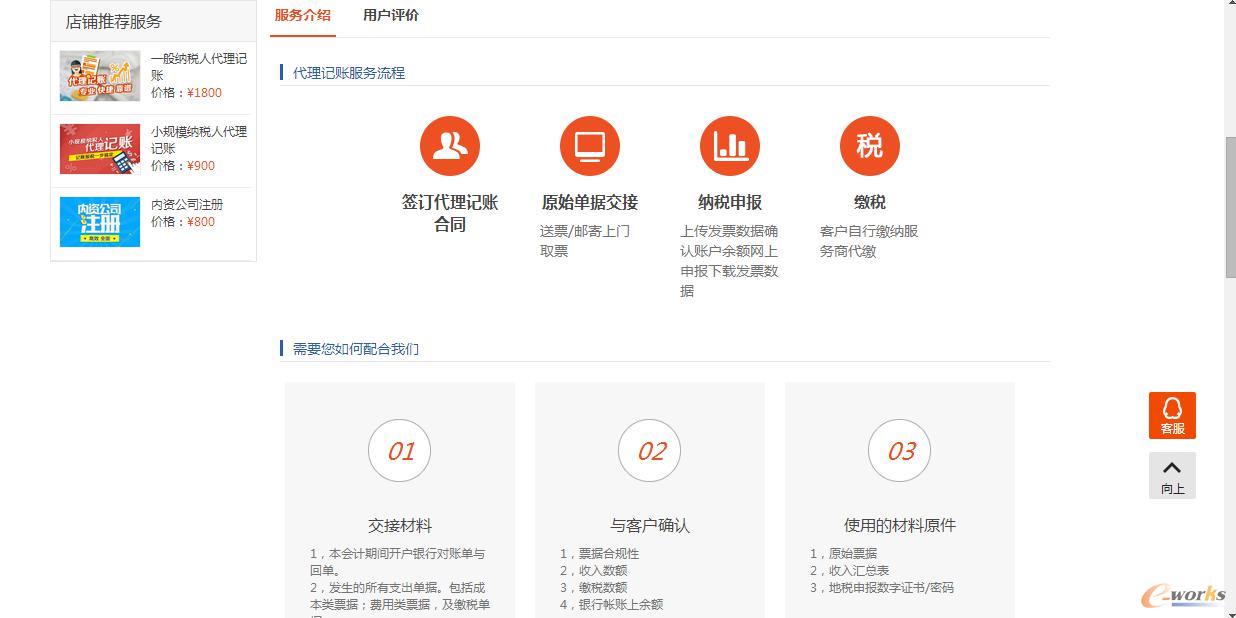
Task: Select the monitor icon for 原始单据交接
Action: coord(590,145)
